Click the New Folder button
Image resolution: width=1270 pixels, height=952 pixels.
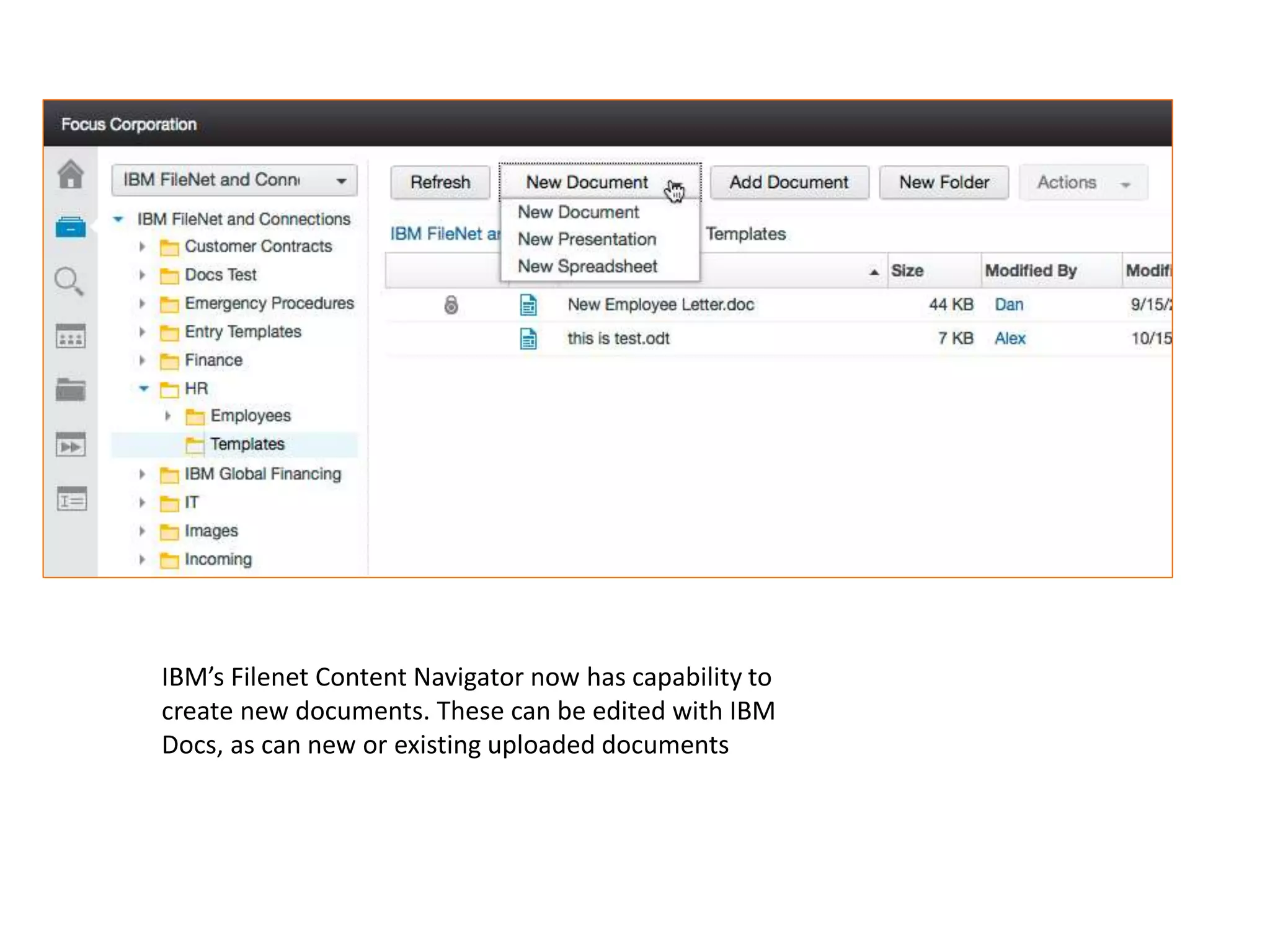click(944, 182)
